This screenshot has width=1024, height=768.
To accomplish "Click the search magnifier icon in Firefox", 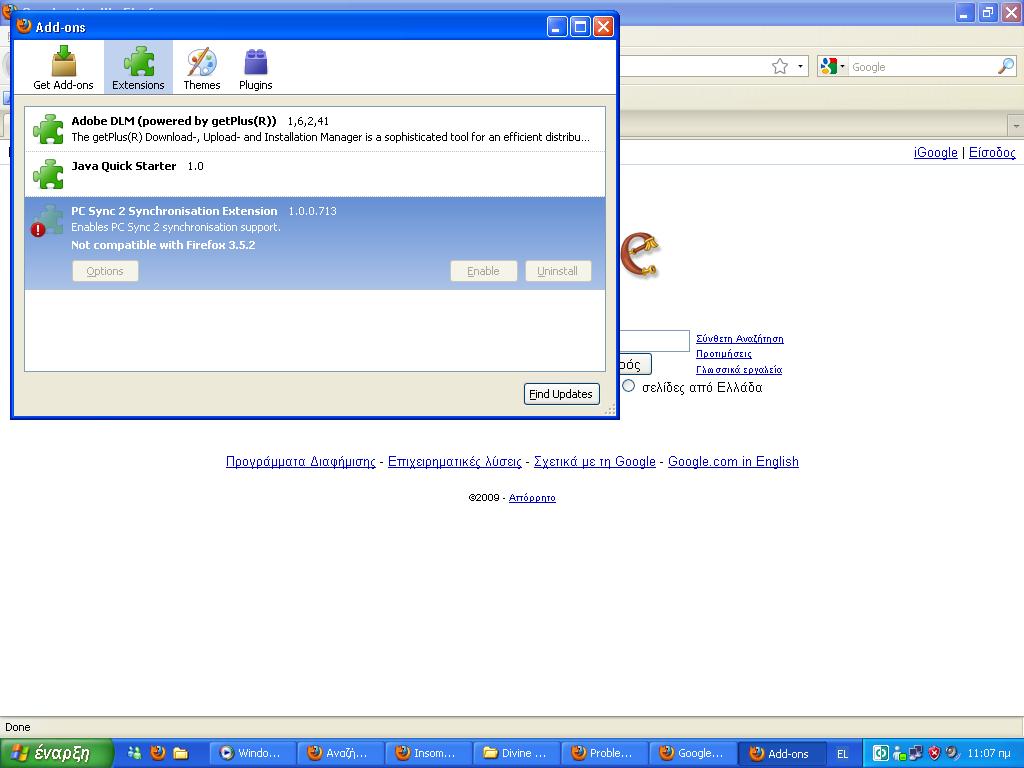I will tap(1006, 66).
